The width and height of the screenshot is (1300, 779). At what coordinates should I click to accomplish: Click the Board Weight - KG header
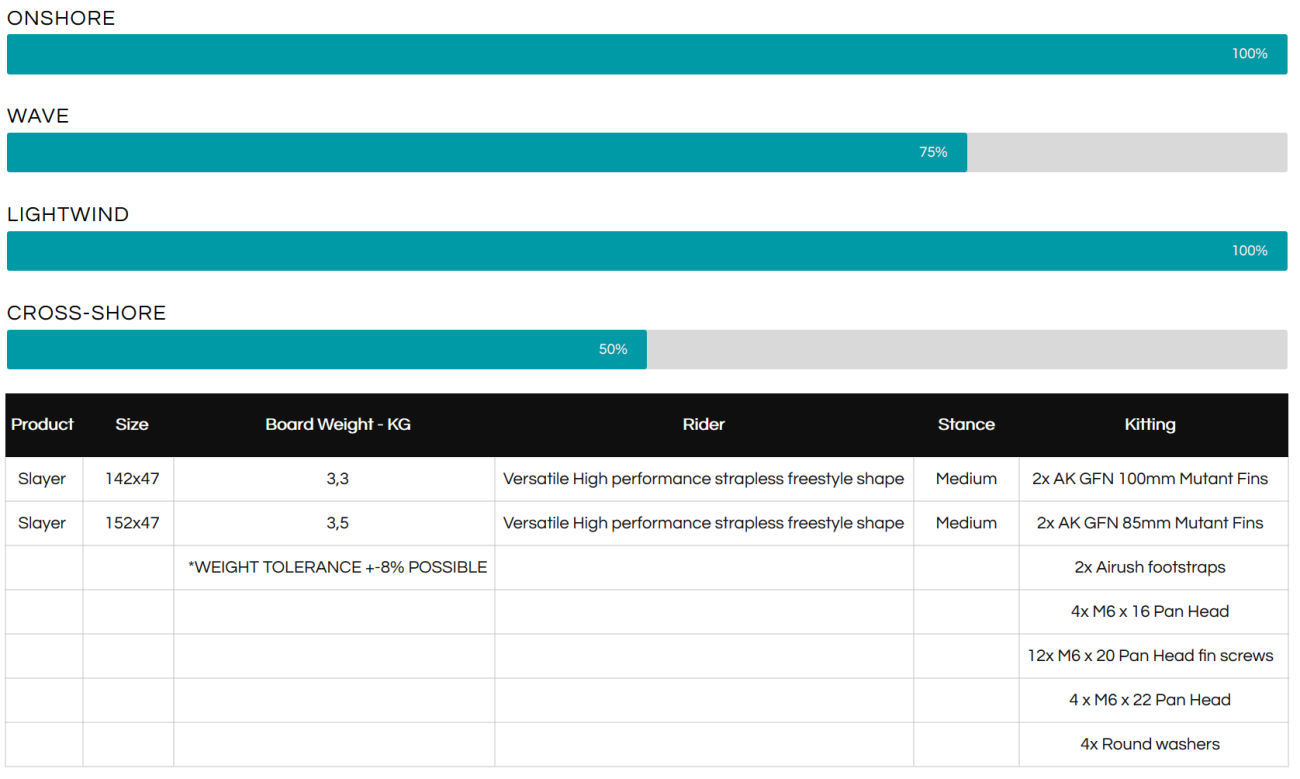[x=338, y=425]
